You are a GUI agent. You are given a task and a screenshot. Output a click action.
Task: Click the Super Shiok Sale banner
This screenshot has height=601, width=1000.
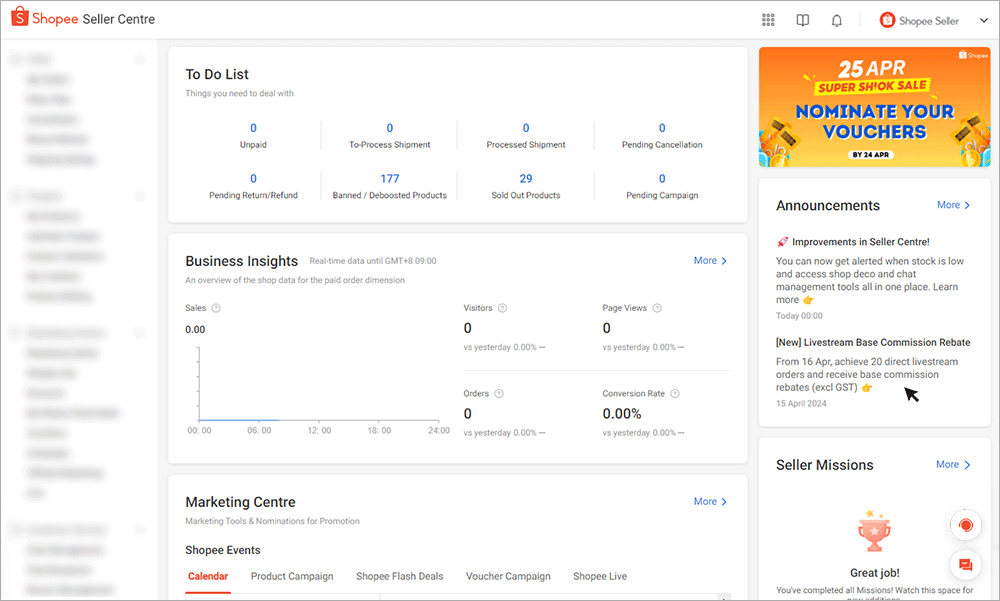click(874, 107)
